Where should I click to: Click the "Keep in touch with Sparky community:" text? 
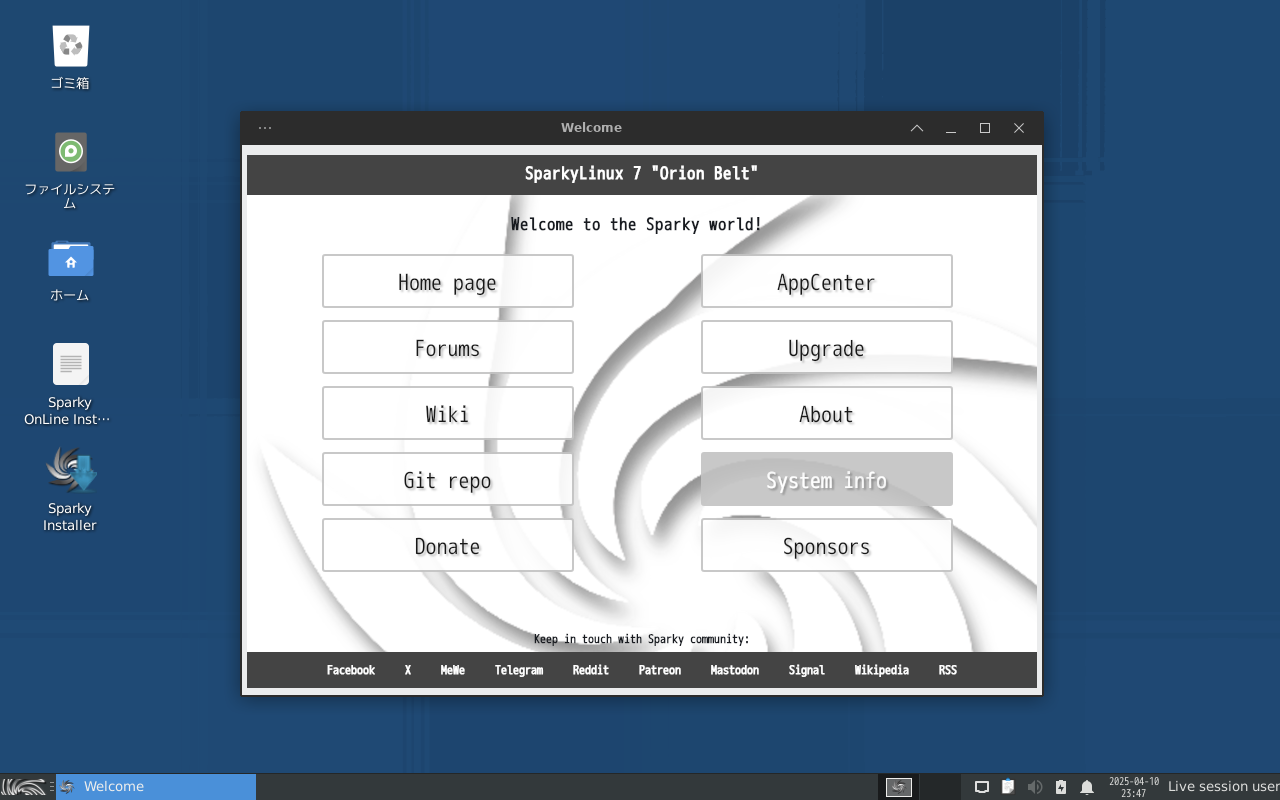[x=642, y=639]
